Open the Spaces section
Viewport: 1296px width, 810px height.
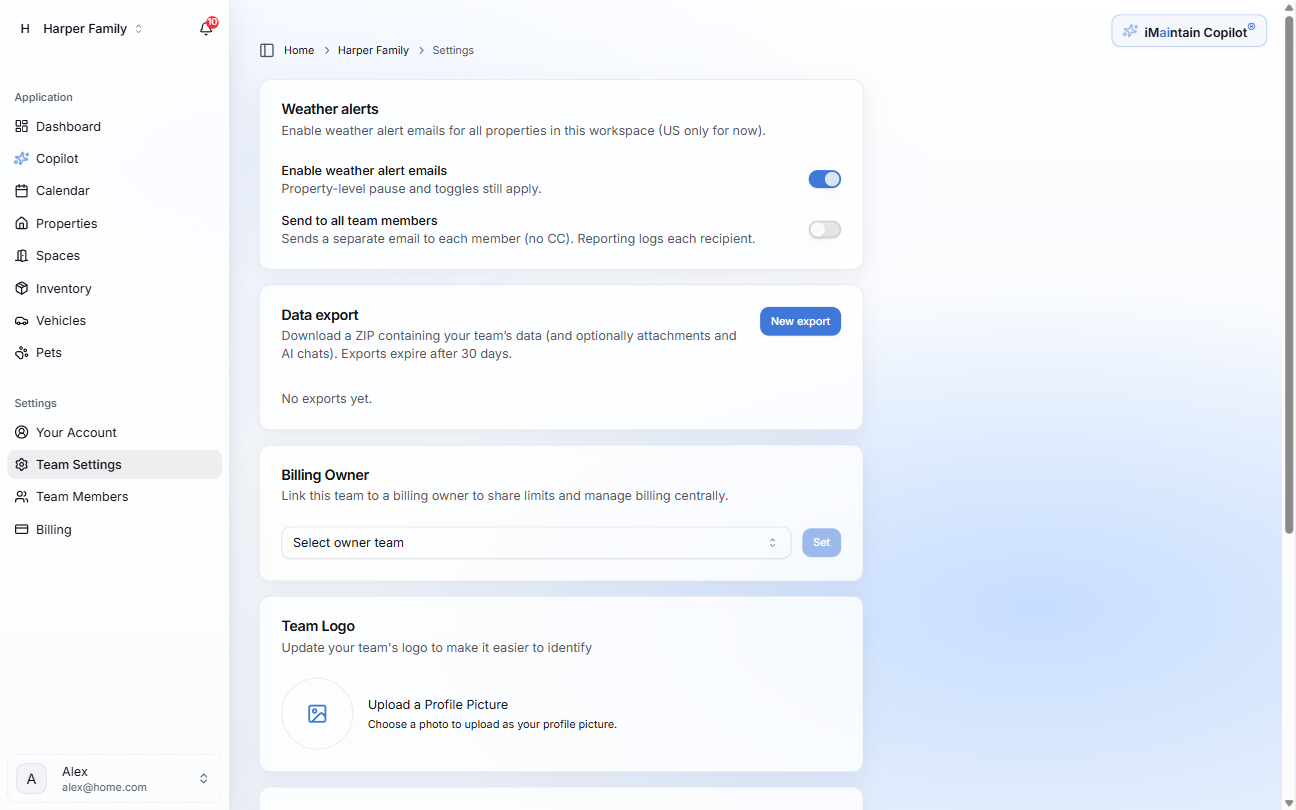[x=58, y=255]
